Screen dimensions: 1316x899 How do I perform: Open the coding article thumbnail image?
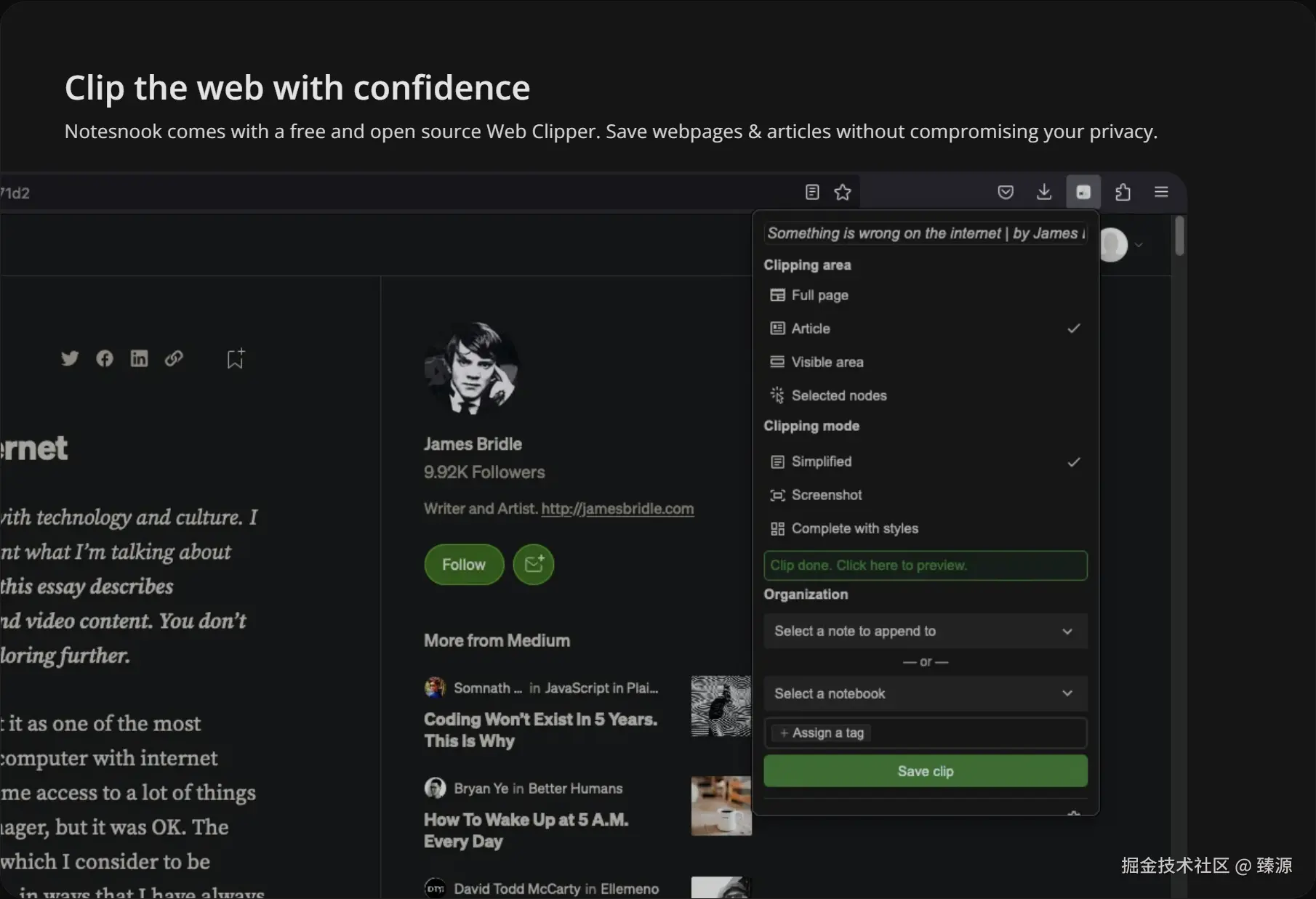(721, 706)
